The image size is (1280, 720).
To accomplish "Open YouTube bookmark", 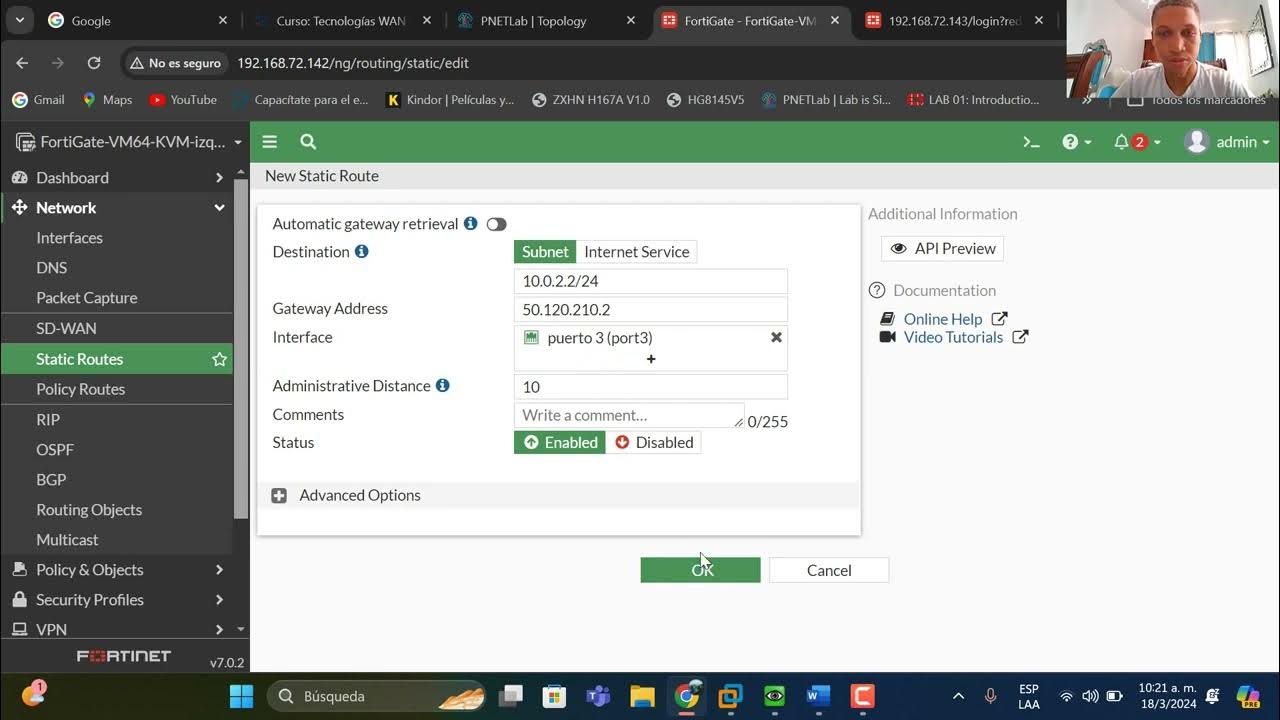I will tap(183, 100).
